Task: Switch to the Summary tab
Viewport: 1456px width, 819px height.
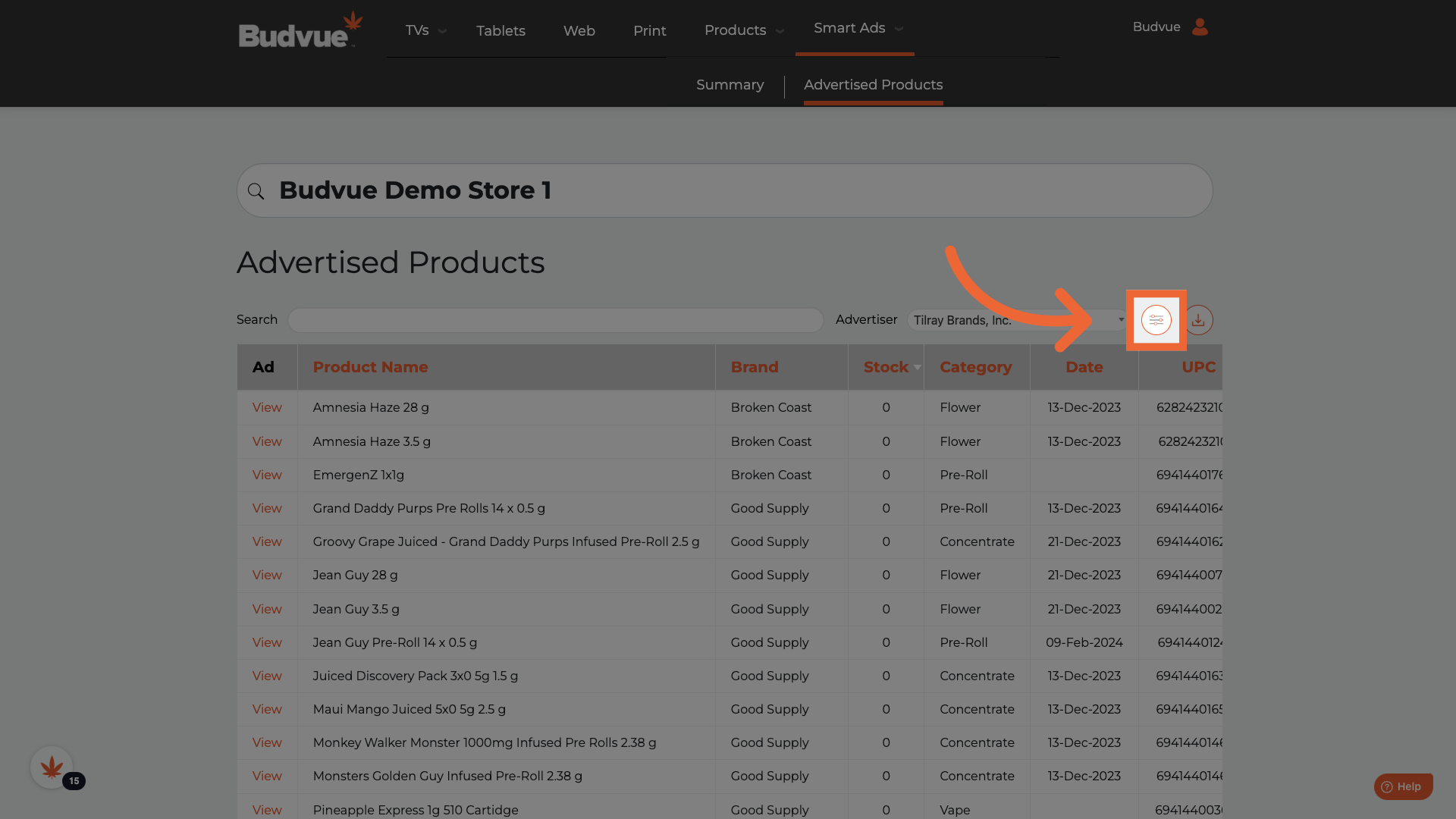Action: click(730, 85)
